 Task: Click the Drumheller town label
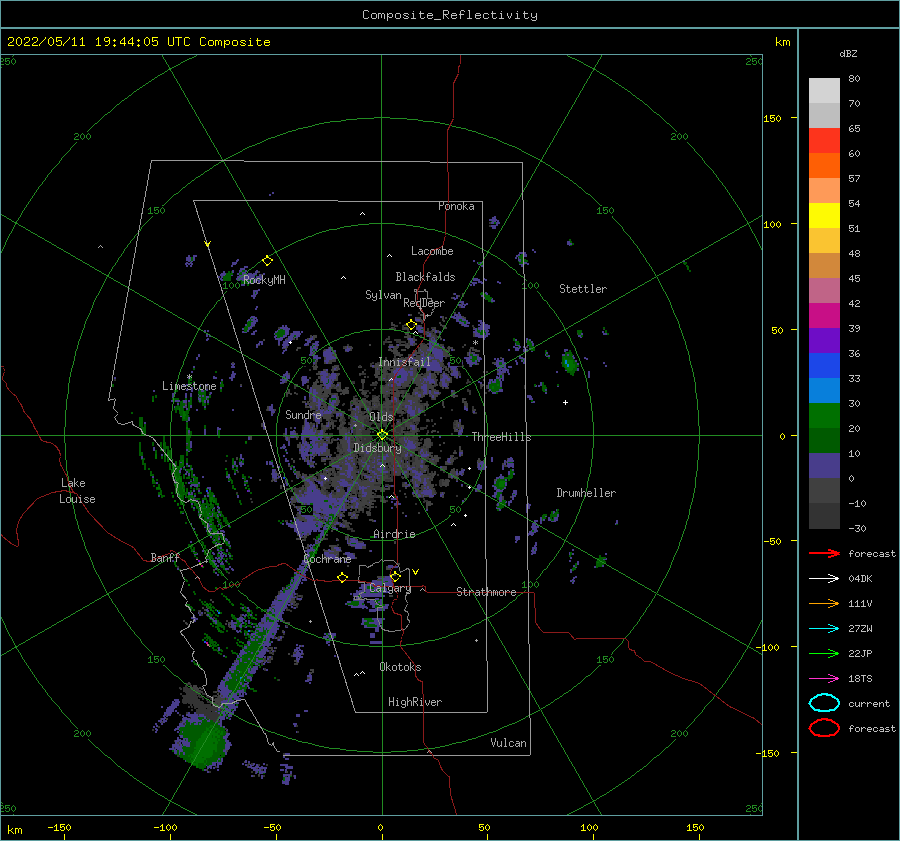click(586, 493)
